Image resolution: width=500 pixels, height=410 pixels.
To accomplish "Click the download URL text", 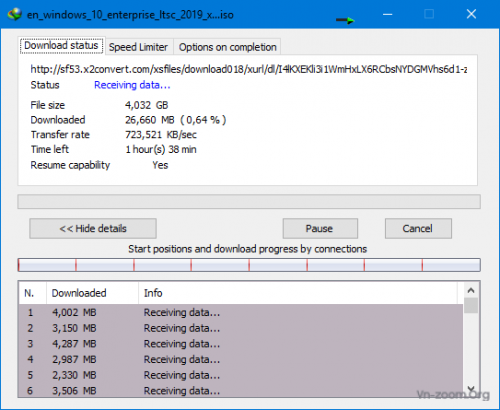I will pos(249,69).
